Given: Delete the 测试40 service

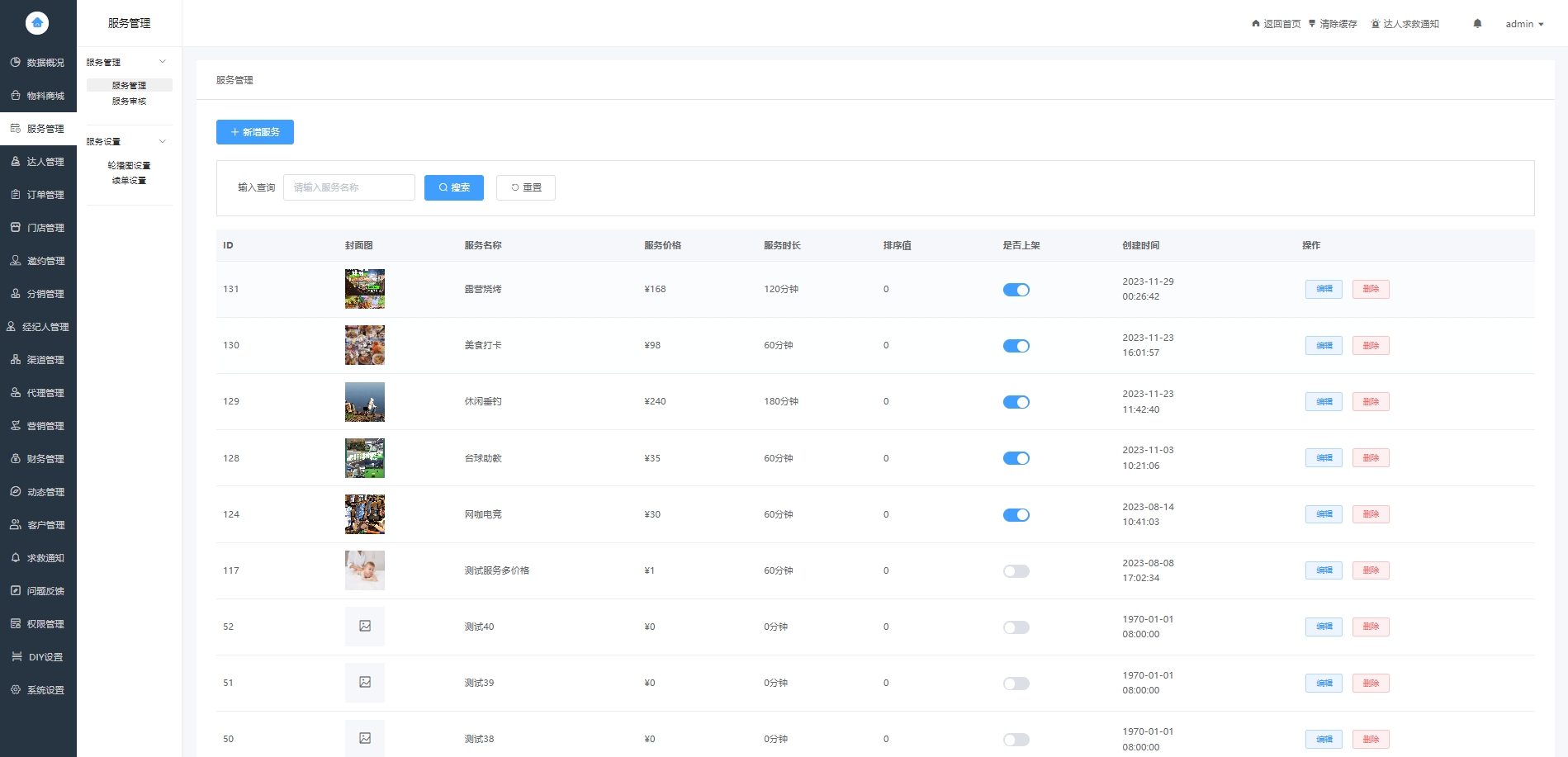Looking at the screenshot, I should click(1371, 626).
